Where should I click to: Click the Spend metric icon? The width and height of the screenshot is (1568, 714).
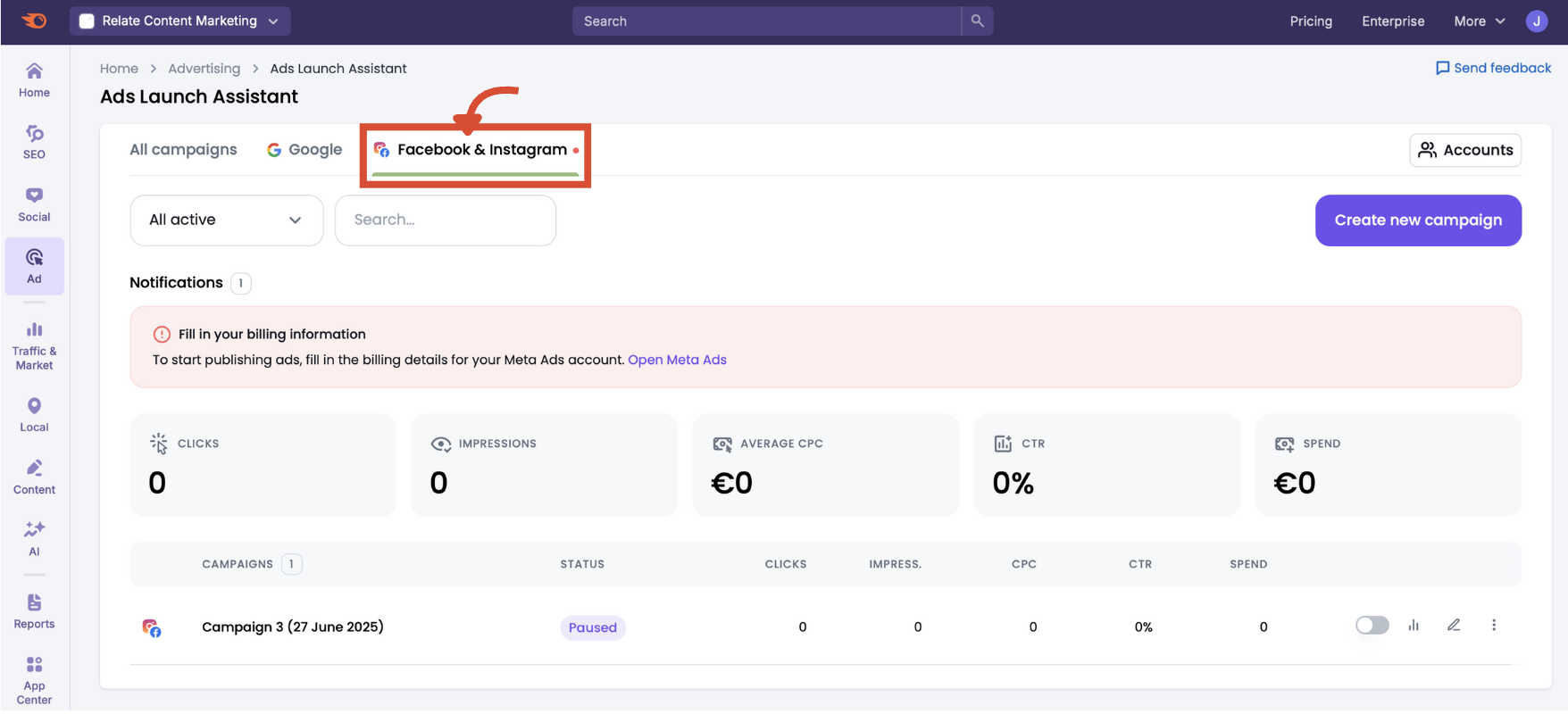tap(1285, 444)
